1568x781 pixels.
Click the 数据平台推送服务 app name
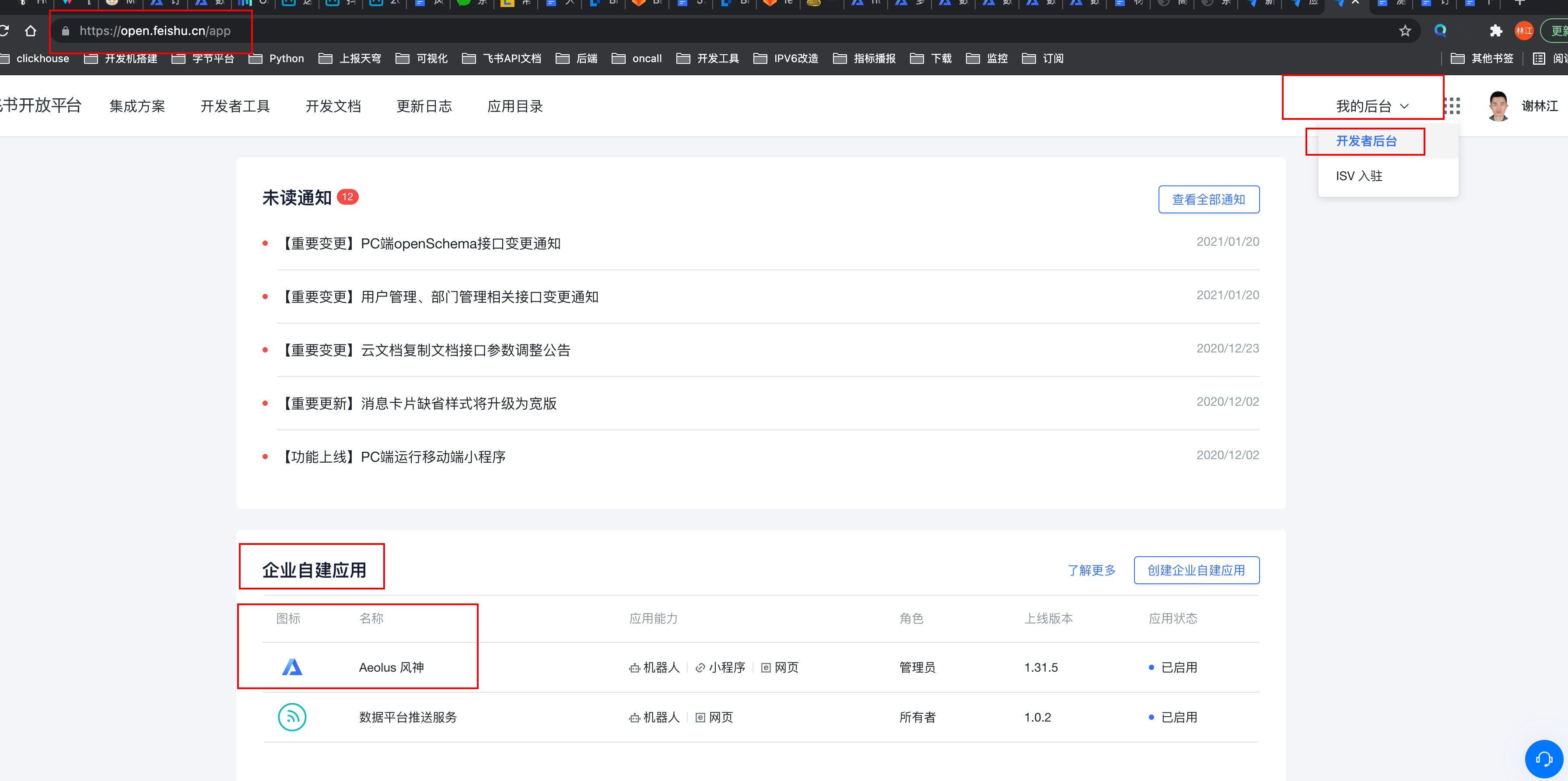(408, 717)
